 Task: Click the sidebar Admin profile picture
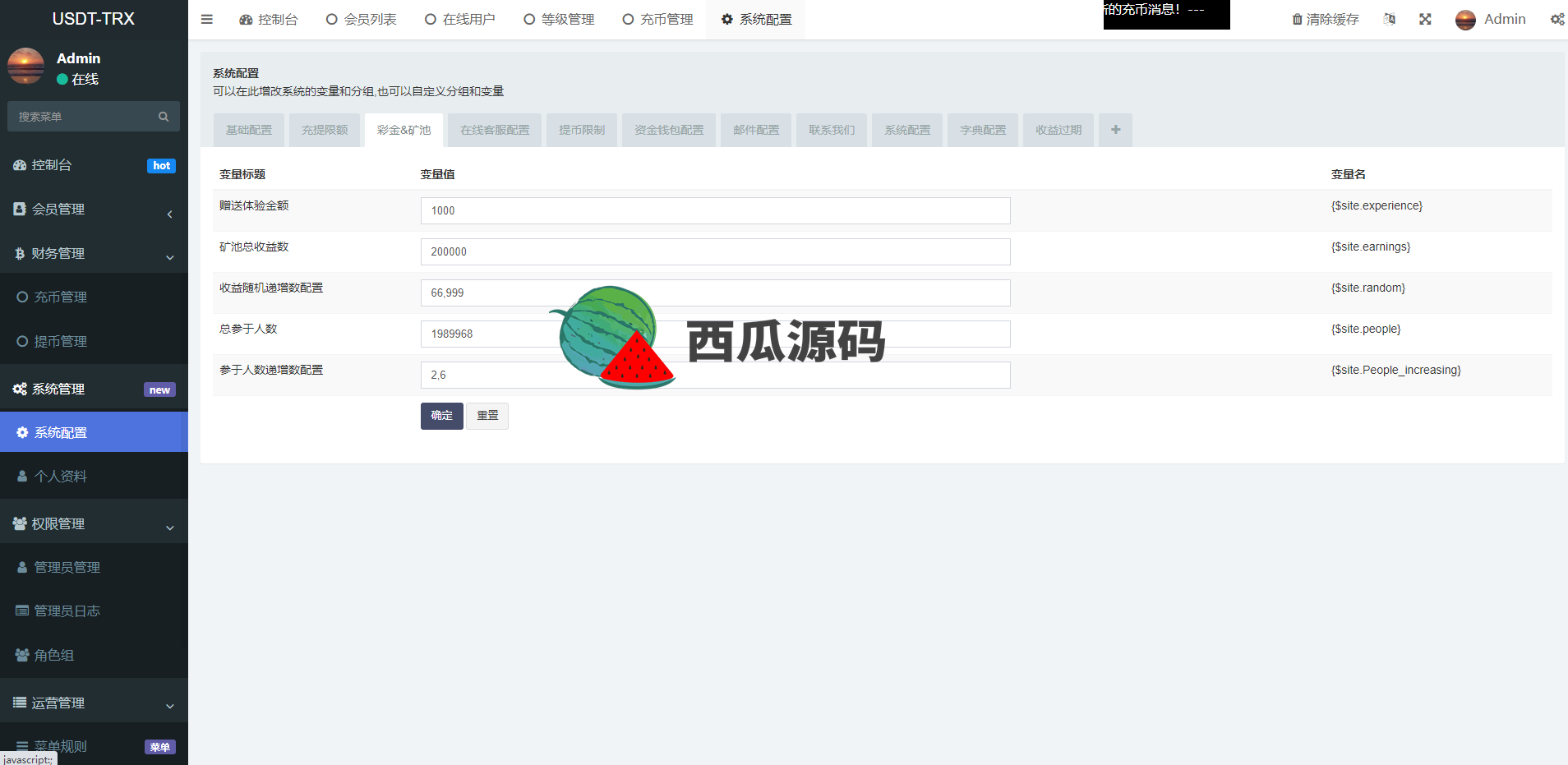26,67
